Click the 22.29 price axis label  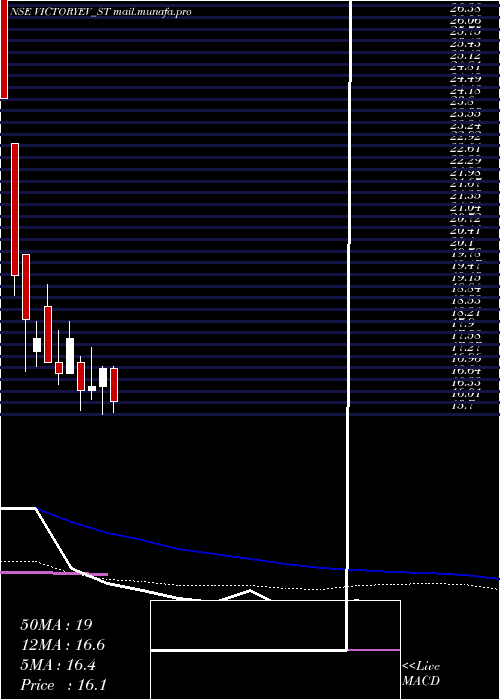coord(466,161)
